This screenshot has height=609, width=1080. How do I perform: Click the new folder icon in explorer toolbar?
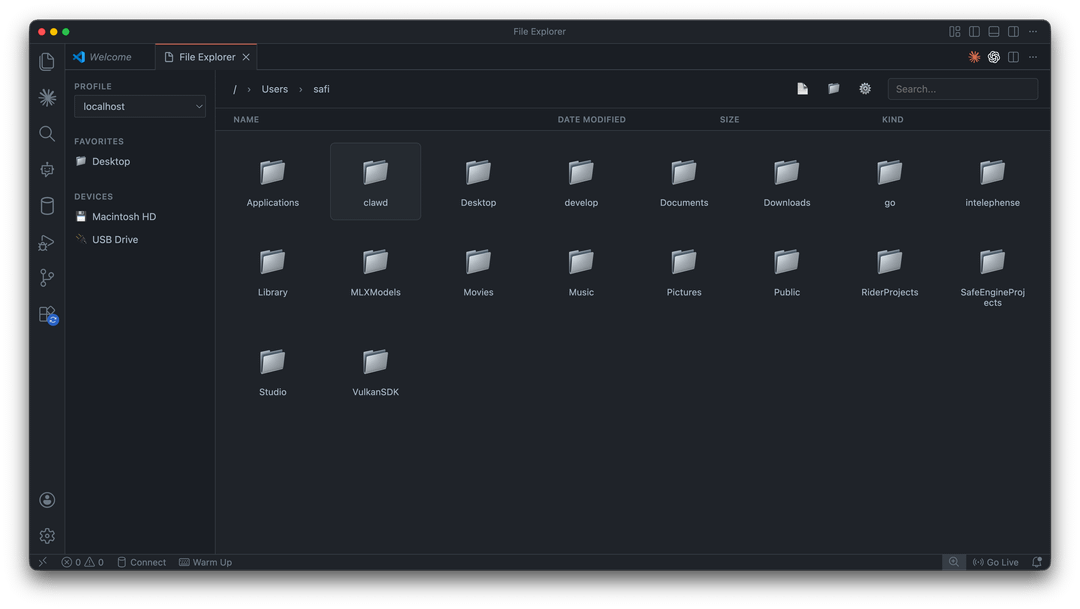833,89
